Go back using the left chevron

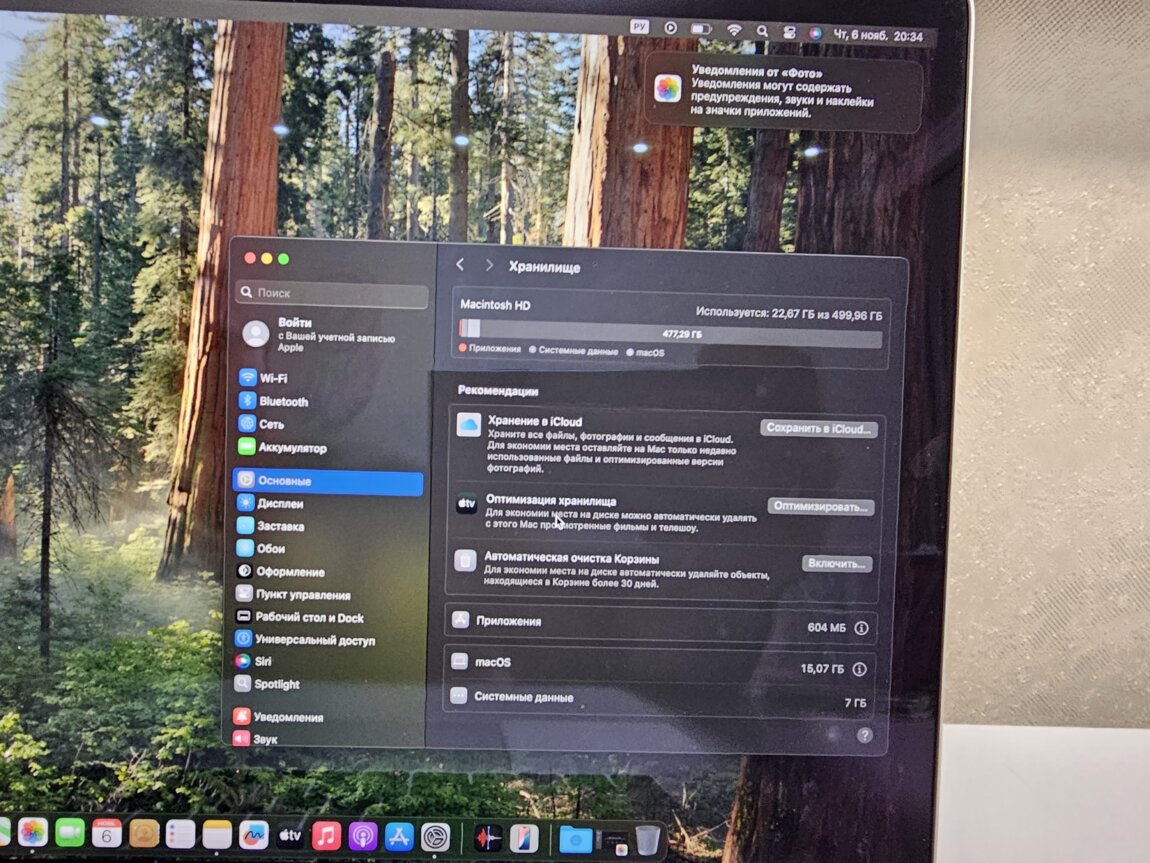[460, 265]
